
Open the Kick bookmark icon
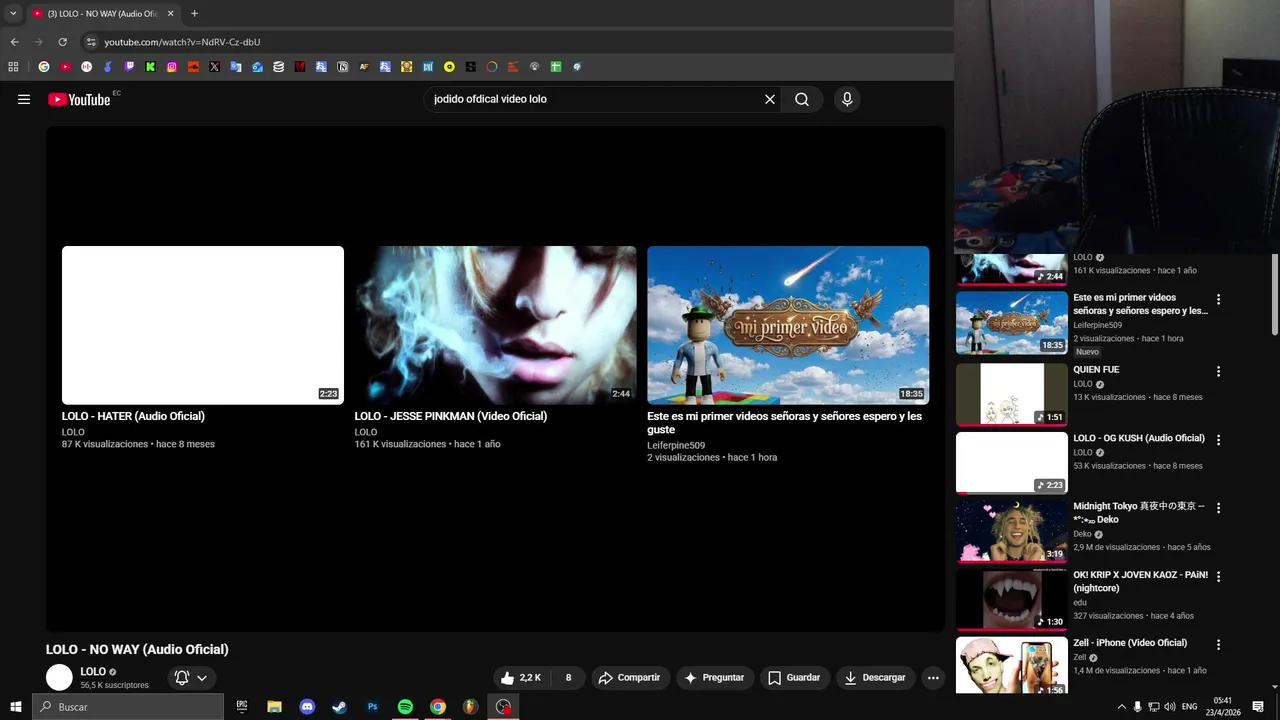(x=150, y=67)
